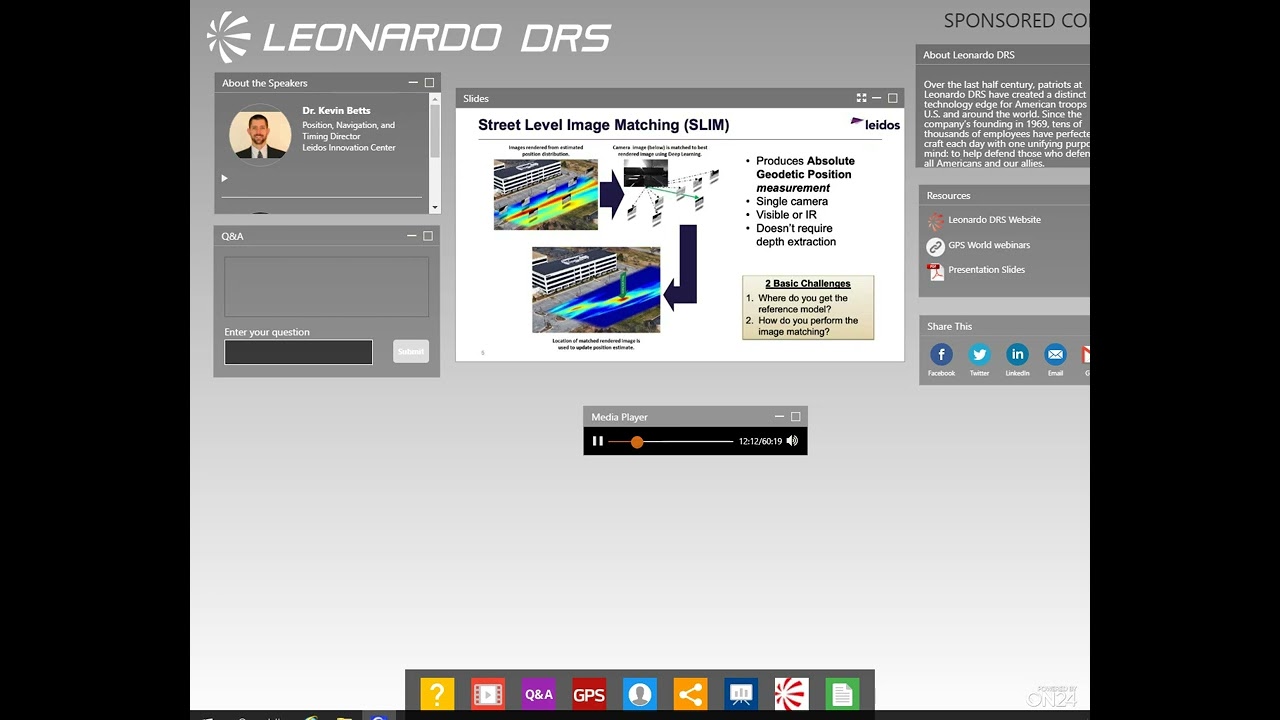Click the Q&A answers display area
1280x720 pixels.
click(326, 287)
